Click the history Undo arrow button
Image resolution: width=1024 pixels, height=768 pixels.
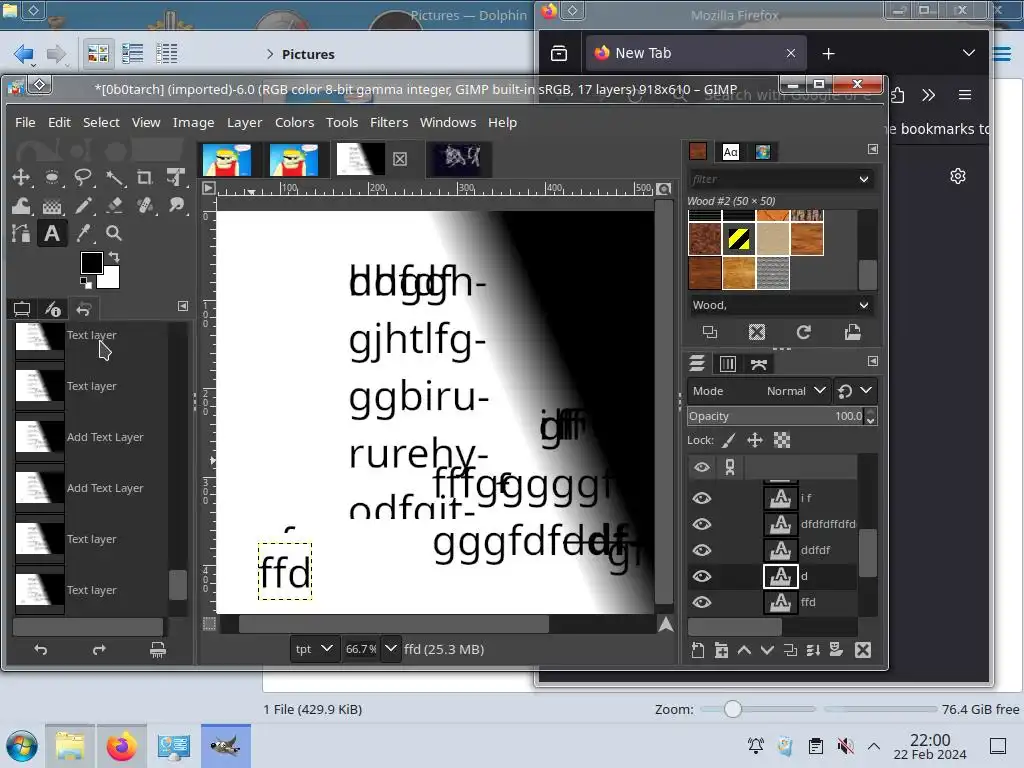(x=40, y=650)
